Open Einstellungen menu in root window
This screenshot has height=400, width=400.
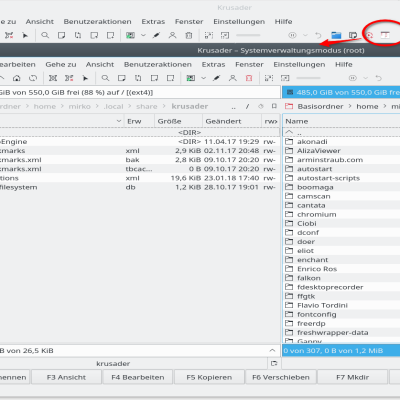pyautogui.click(x=299, y=64)
